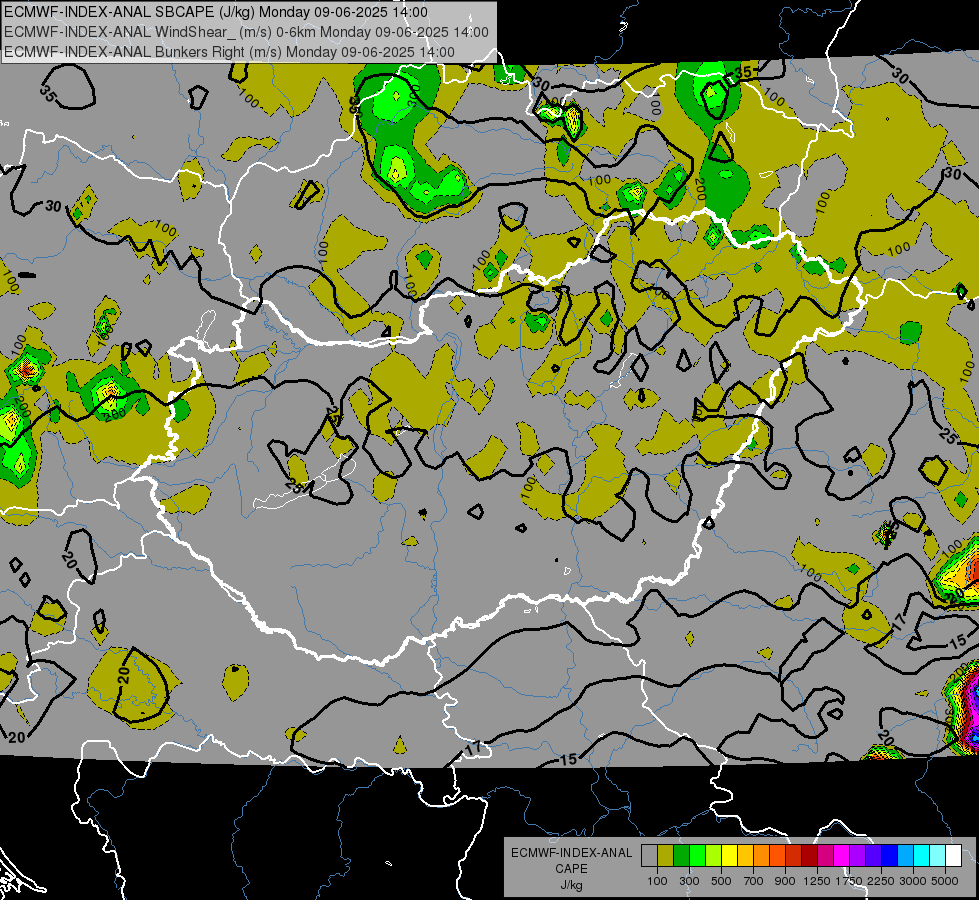Click the legend value 700
Image resolution: width=979 pixels, height=900 pixels.
point(754,881)
